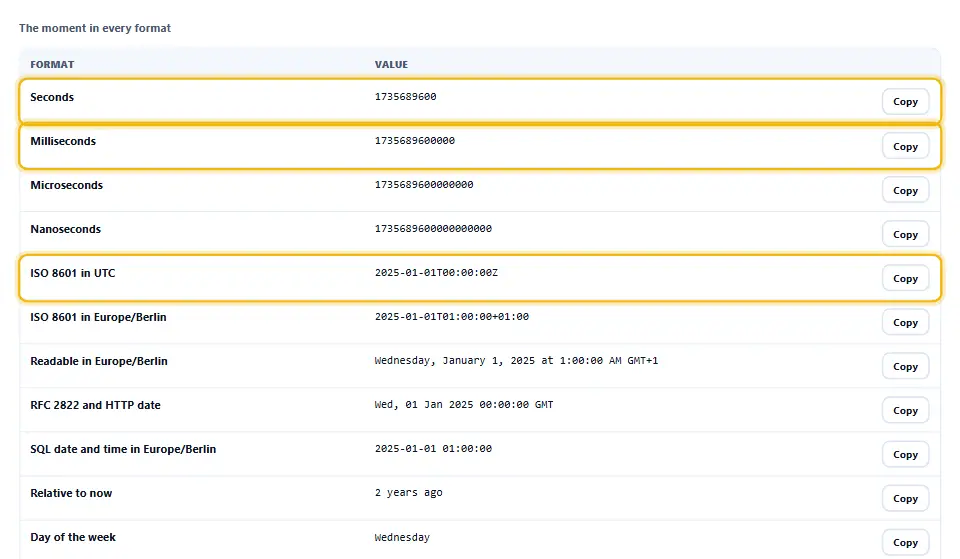Click the 'Day of the week' label

tap(73, 538)
